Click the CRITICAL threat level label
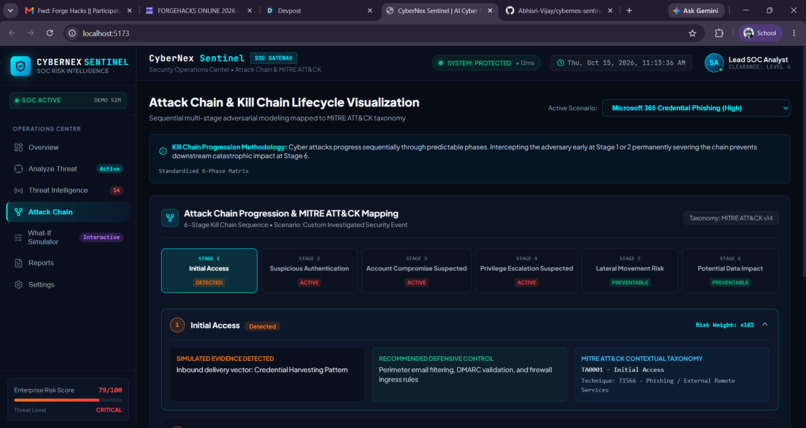This screenshot has width=806, height=428. coord(109,410)
